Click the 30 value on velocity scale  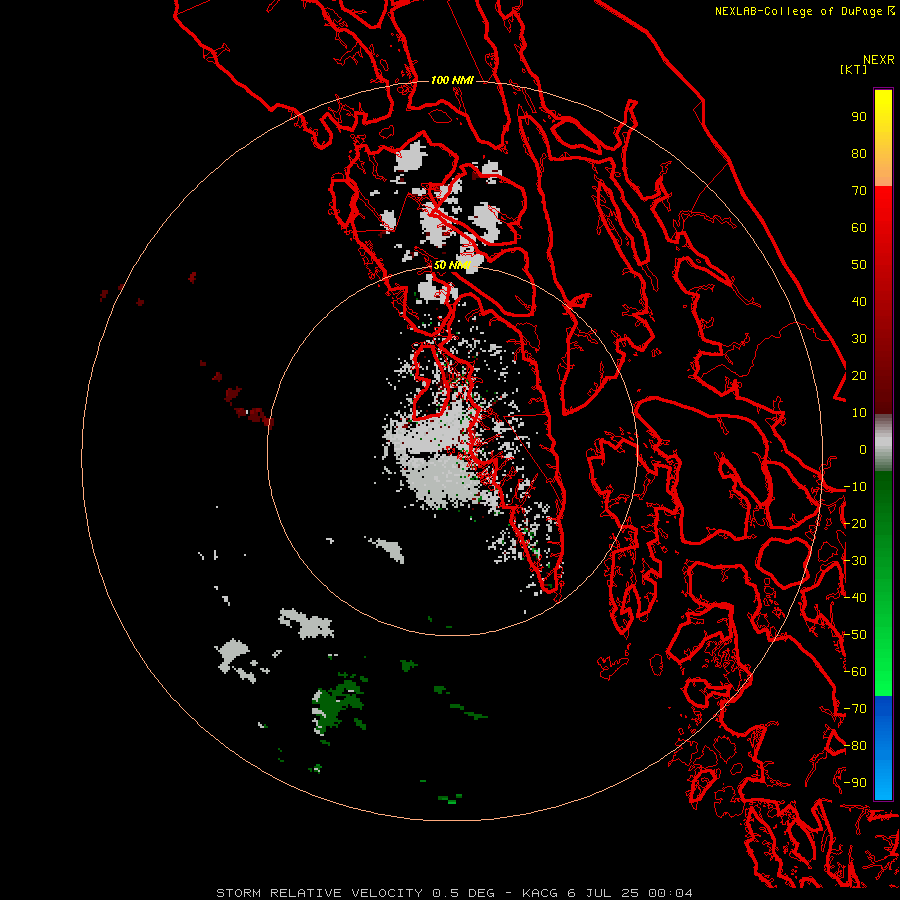click(x=859, y=339)
